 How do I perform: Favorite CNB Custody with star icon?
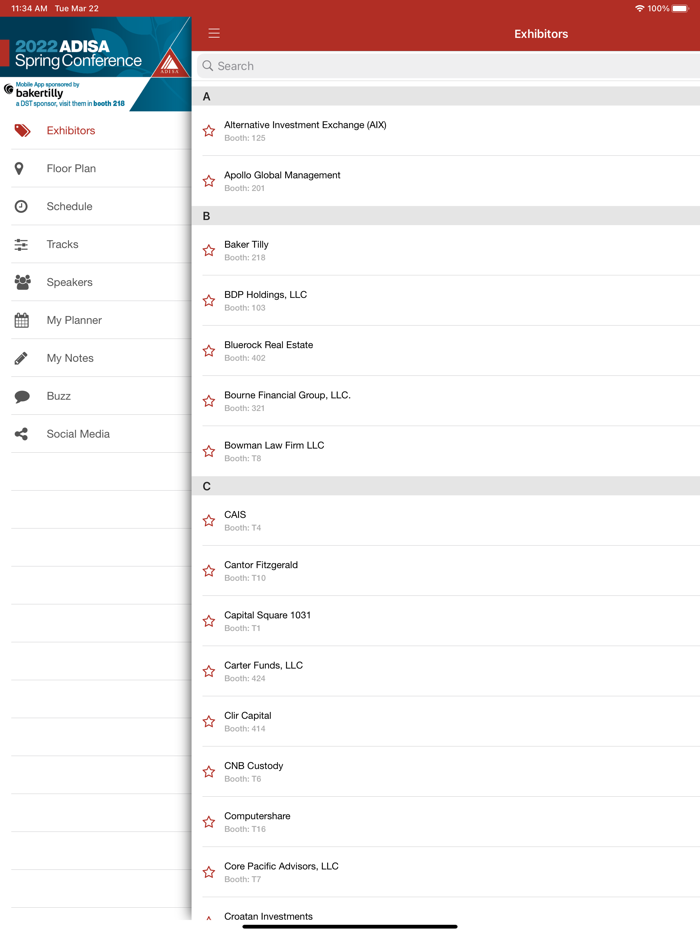209,771
